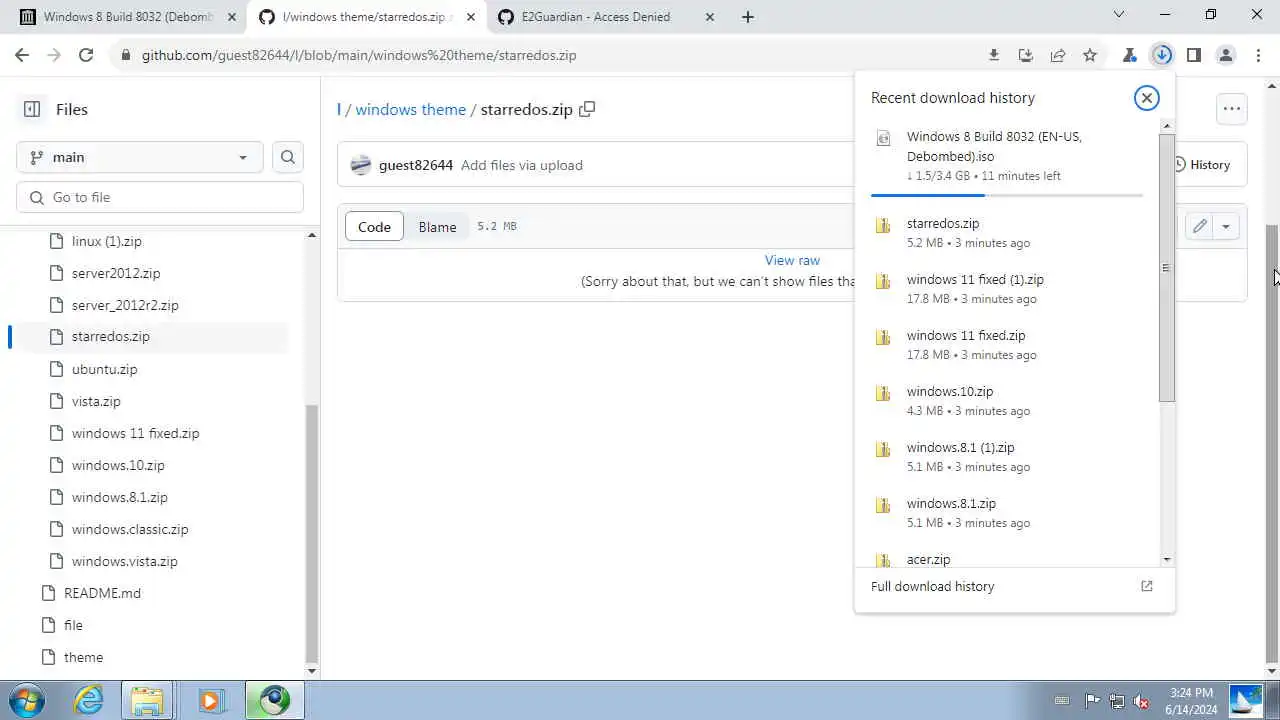Open the Chrome three-dot menu
The width and height of the screenshot is (1280, 720).
tap(1258, 55)
